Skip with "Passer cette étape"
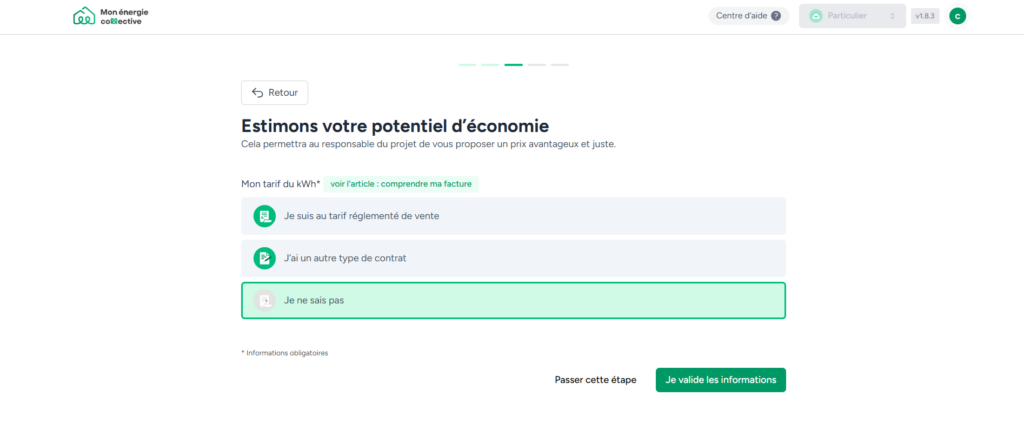1024x443 pixels. tap(595, 380)
